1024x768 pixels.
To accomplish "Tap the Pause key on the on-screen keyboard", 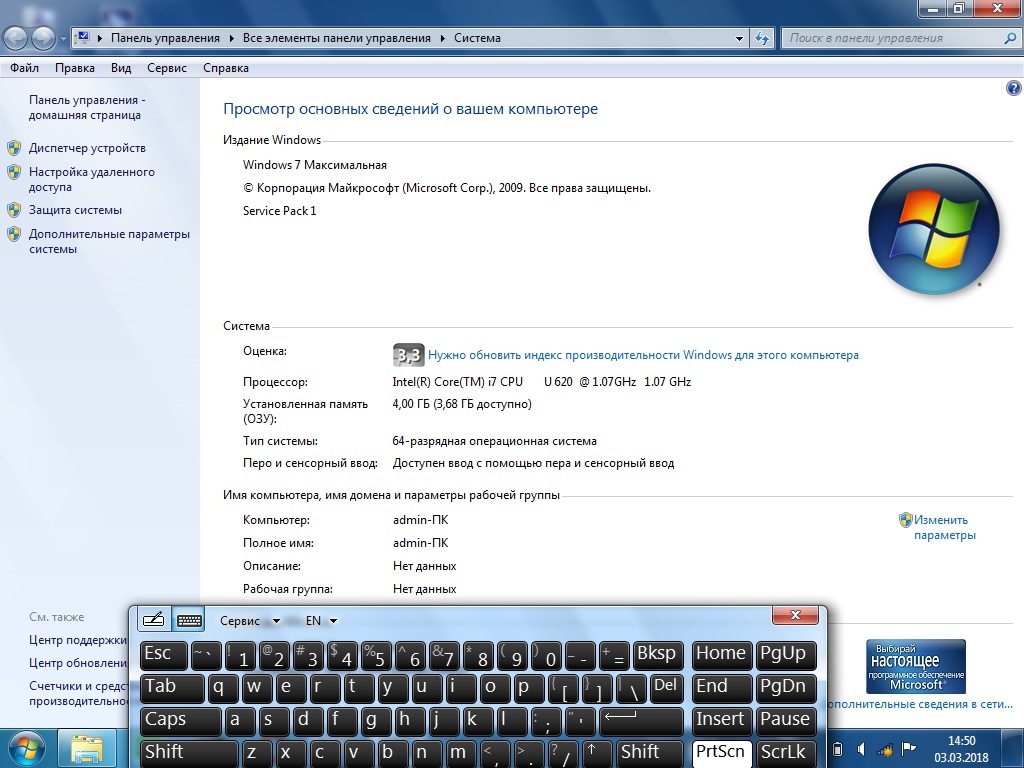I will (786, 721).
